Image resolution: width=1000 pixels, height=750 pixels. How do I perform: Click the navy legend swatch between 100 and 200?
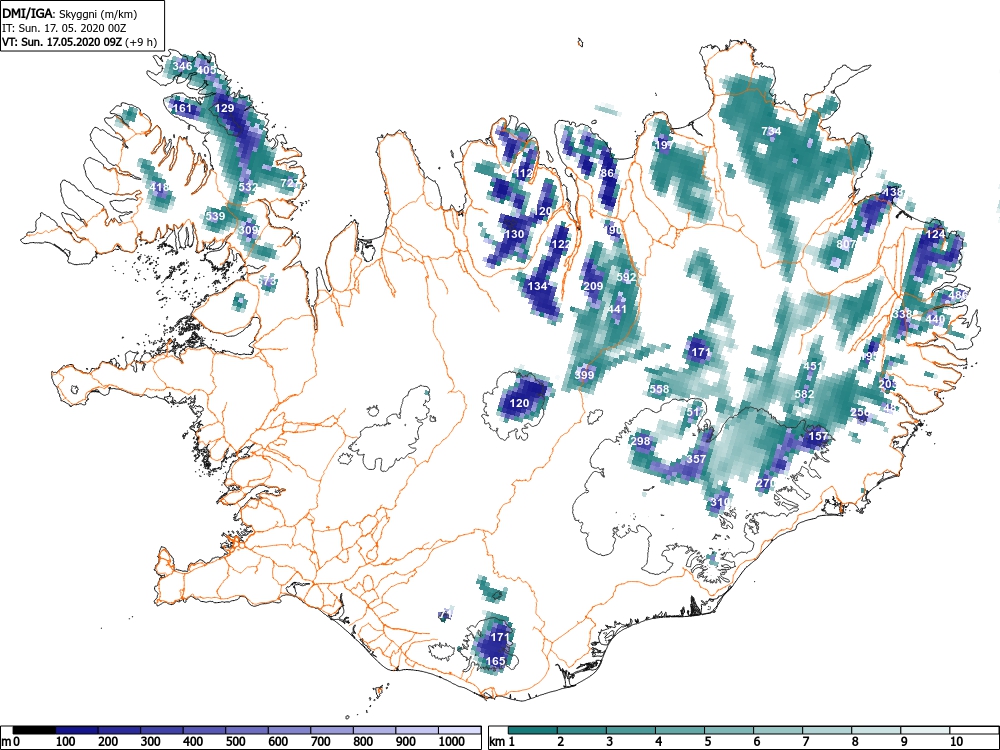[77, 730]
